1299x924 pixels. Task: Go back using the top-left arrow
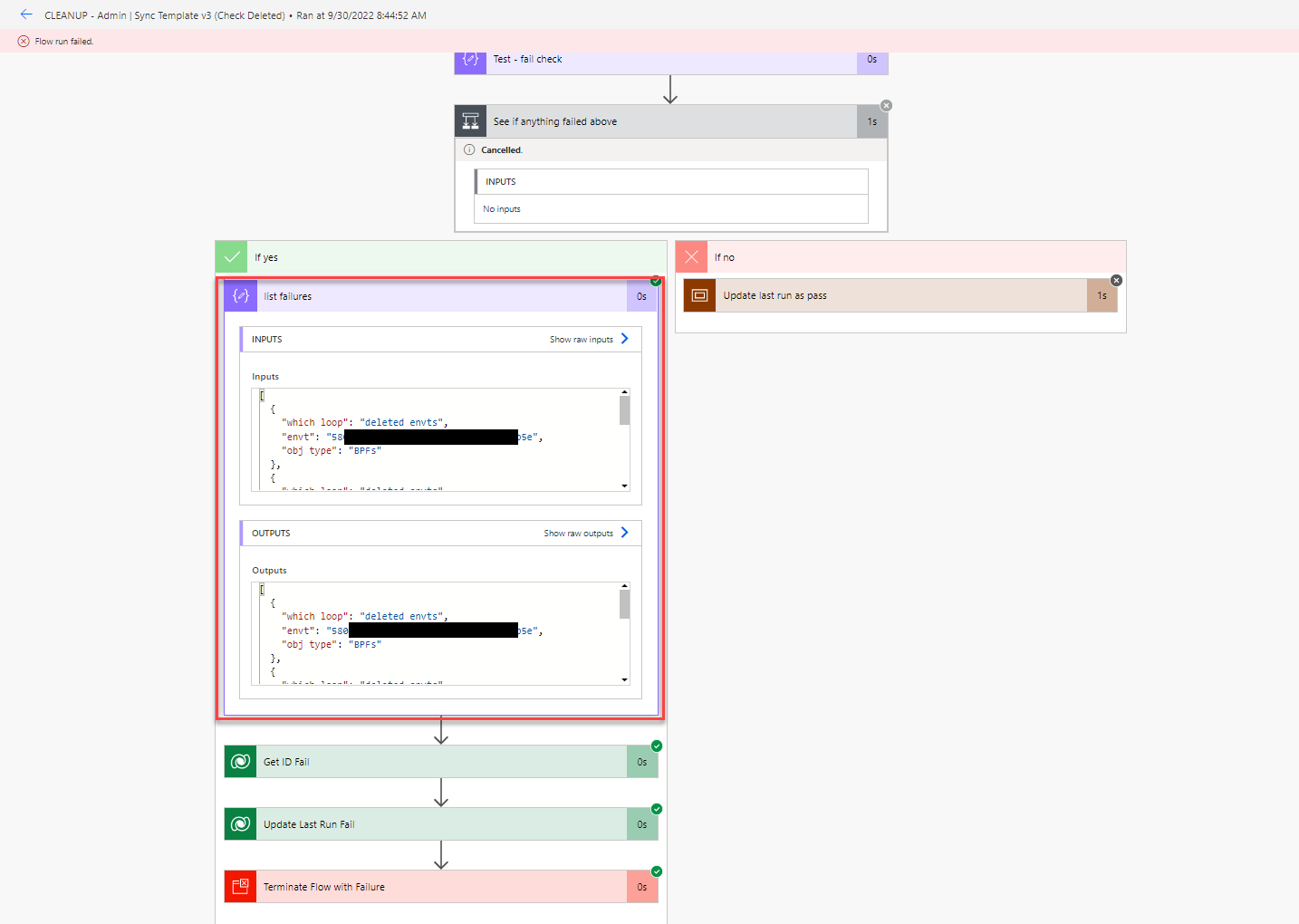click(26, 14)
